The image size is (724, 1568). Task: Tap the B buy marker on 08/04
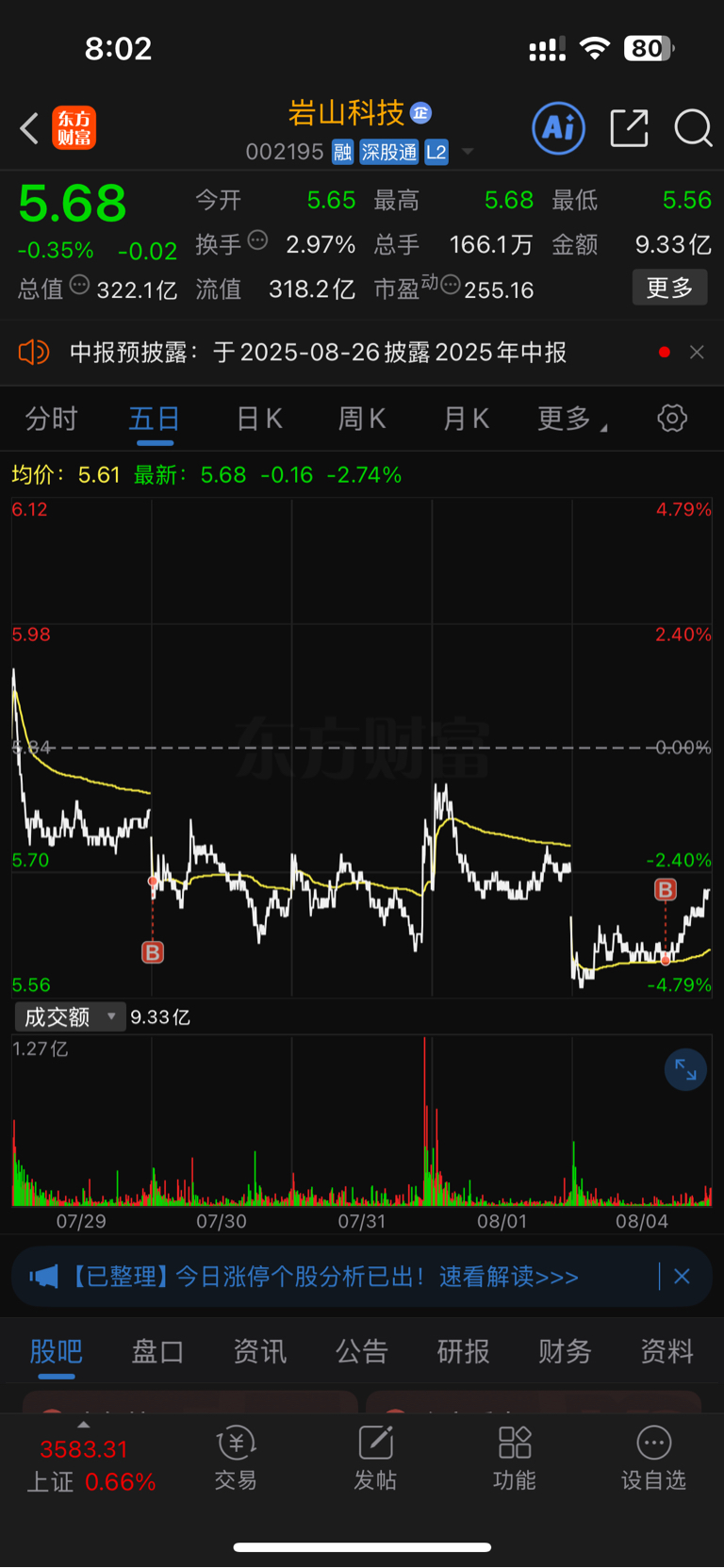click(x=666, y=889)
